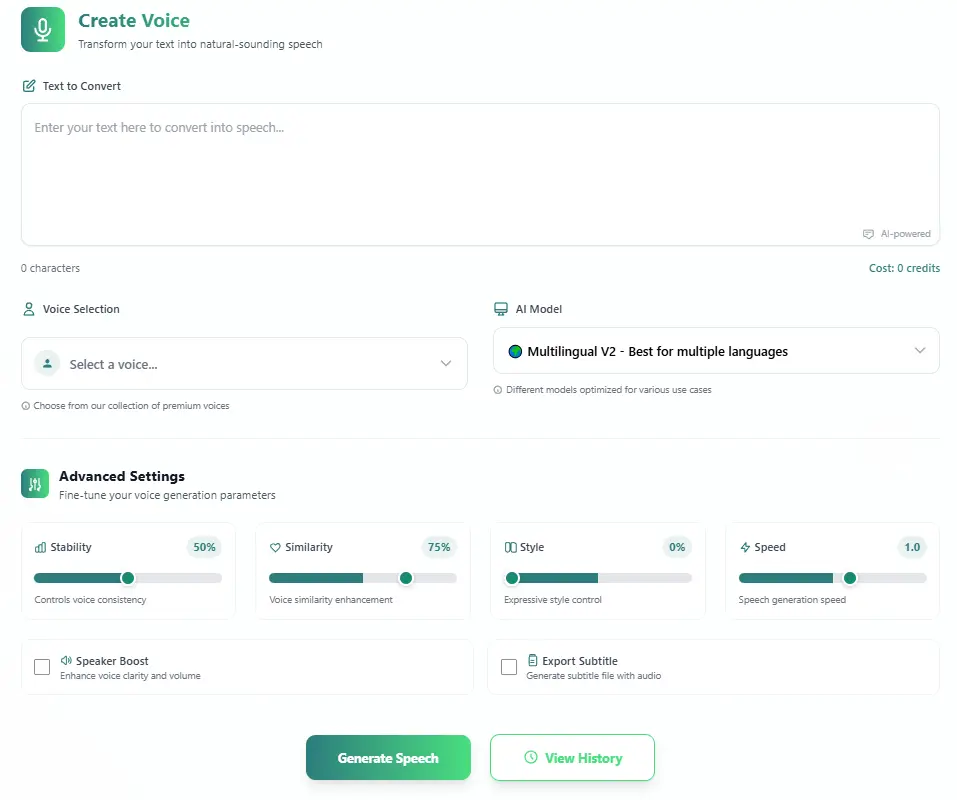This screenshot has height=800, width=957.
Task: Open the Select a voice dropdown
Action: click(244, 364)
